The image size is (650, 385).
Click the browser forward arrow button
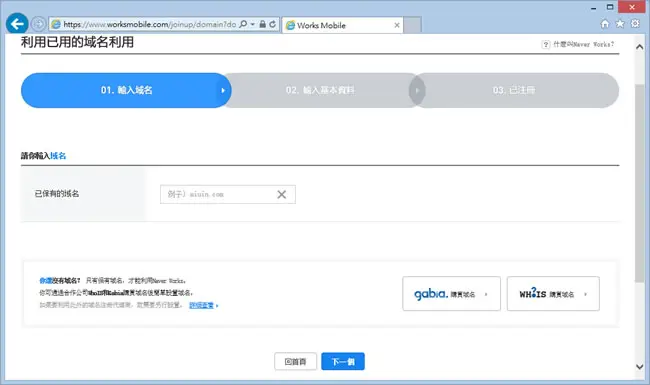coord(39,24)
